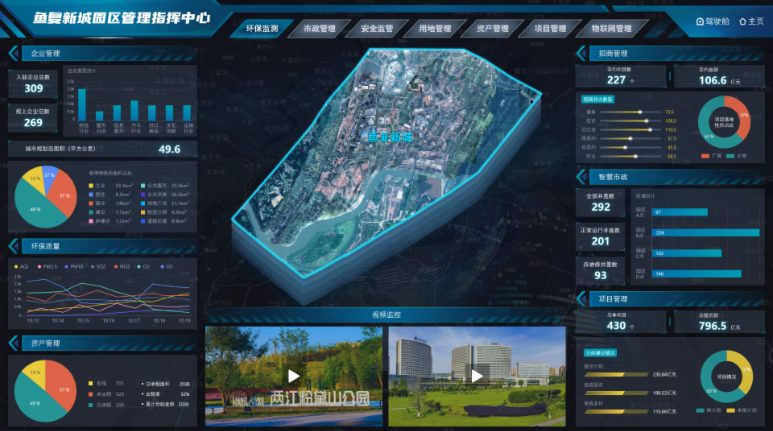Toggle the PM2.5 series in chart legend
773x431 pixels.
click(47, 267)
